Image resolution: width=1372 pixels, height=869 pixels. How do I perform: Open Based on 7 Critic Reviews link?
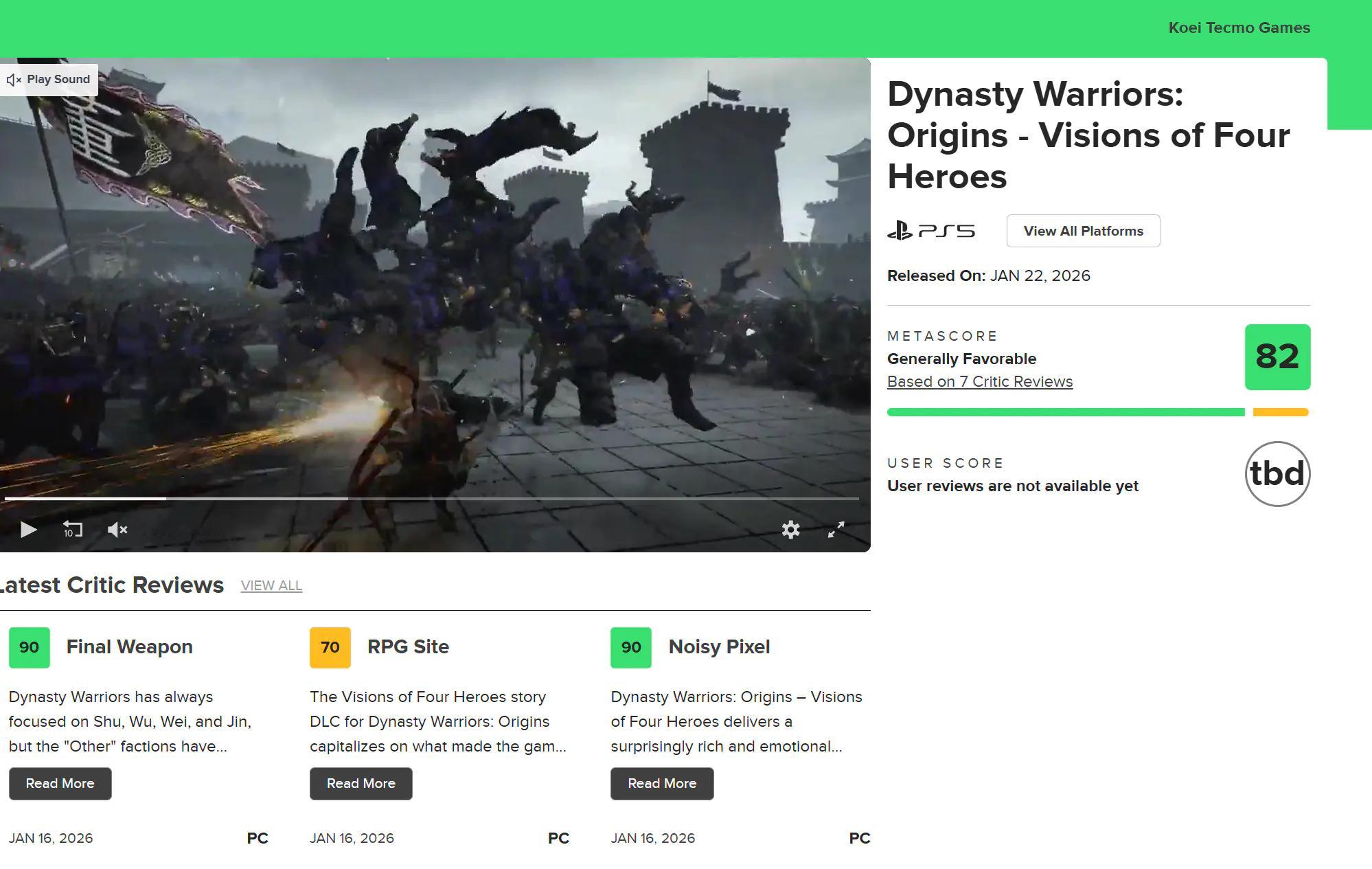[979, 382]
